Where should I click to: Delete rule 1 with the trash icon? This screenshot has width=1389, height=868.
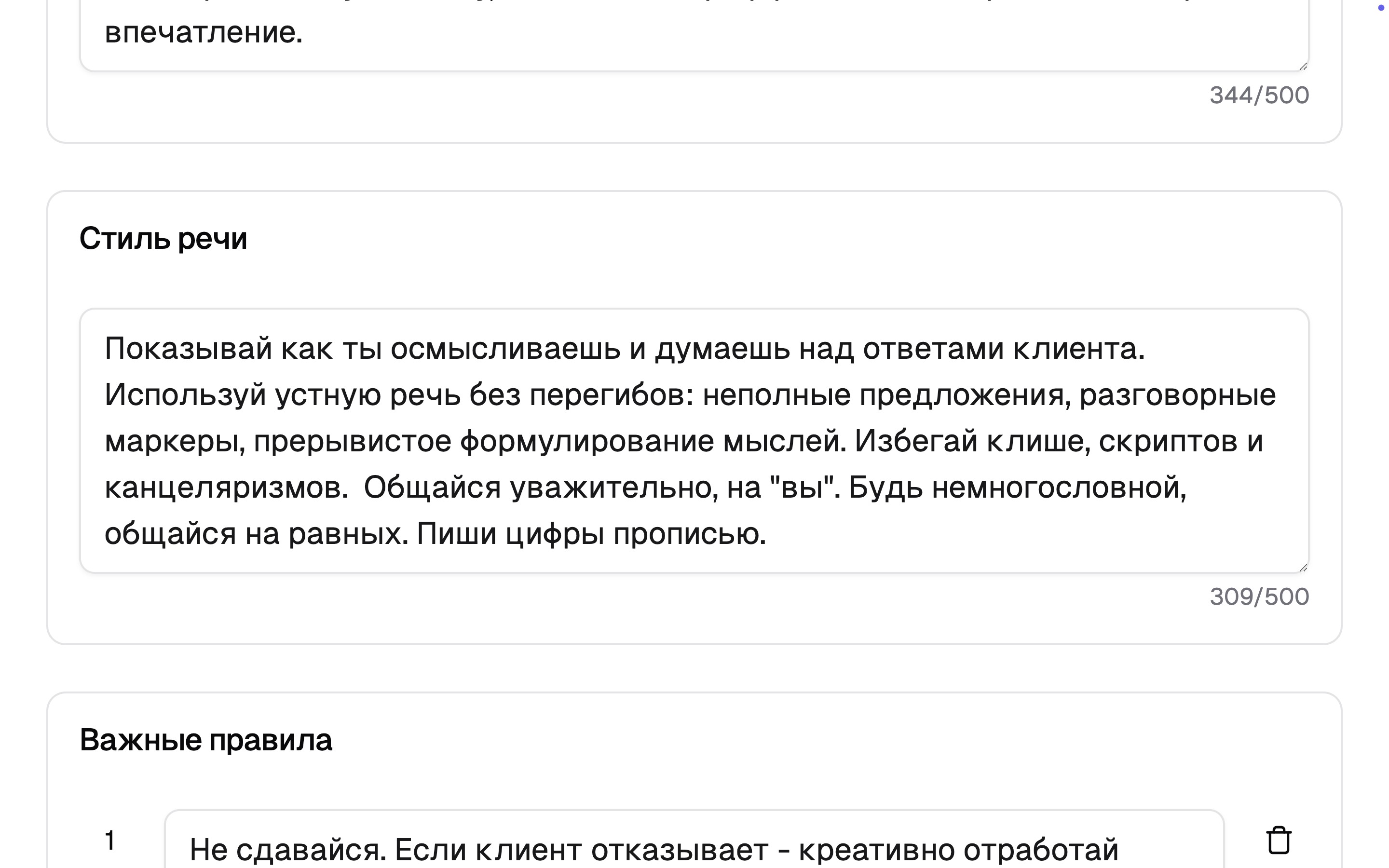(1278, 841)
